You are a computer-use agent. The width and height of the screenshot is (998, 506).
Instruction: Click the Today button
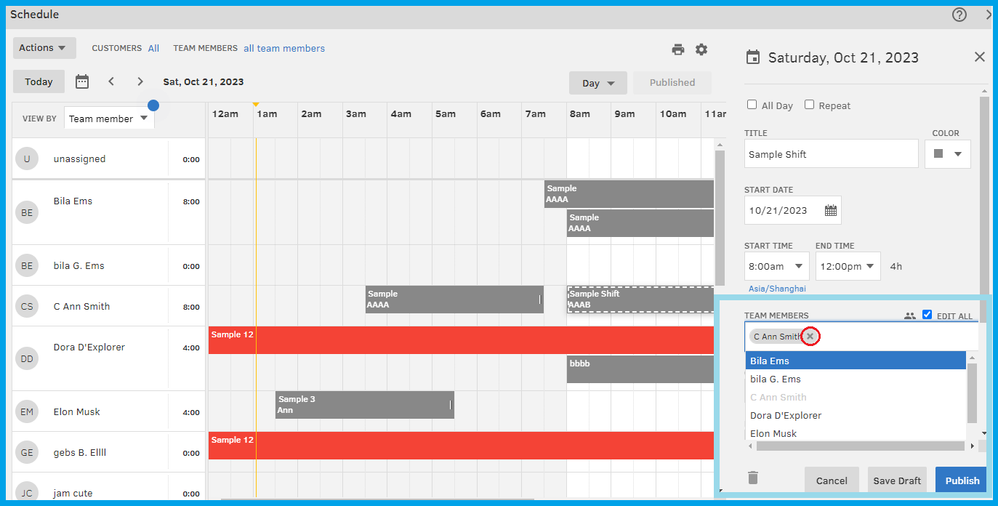click(39, 81)
